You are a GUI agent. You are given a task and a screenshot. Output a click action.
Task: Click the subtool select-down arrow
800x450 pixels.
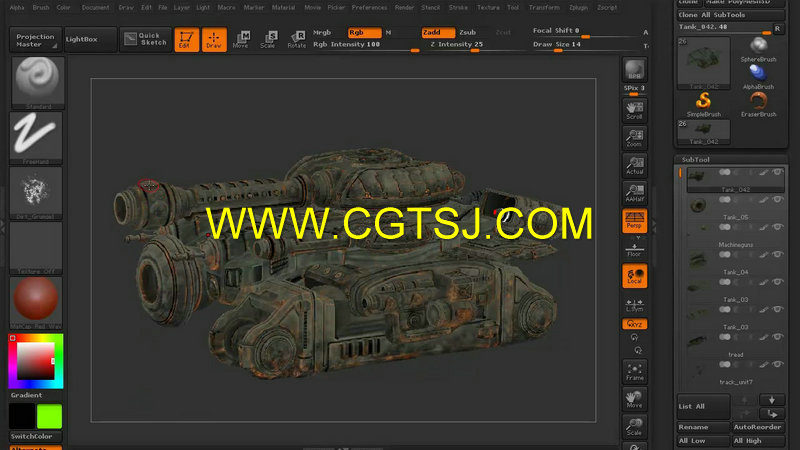tap(771, 399)
